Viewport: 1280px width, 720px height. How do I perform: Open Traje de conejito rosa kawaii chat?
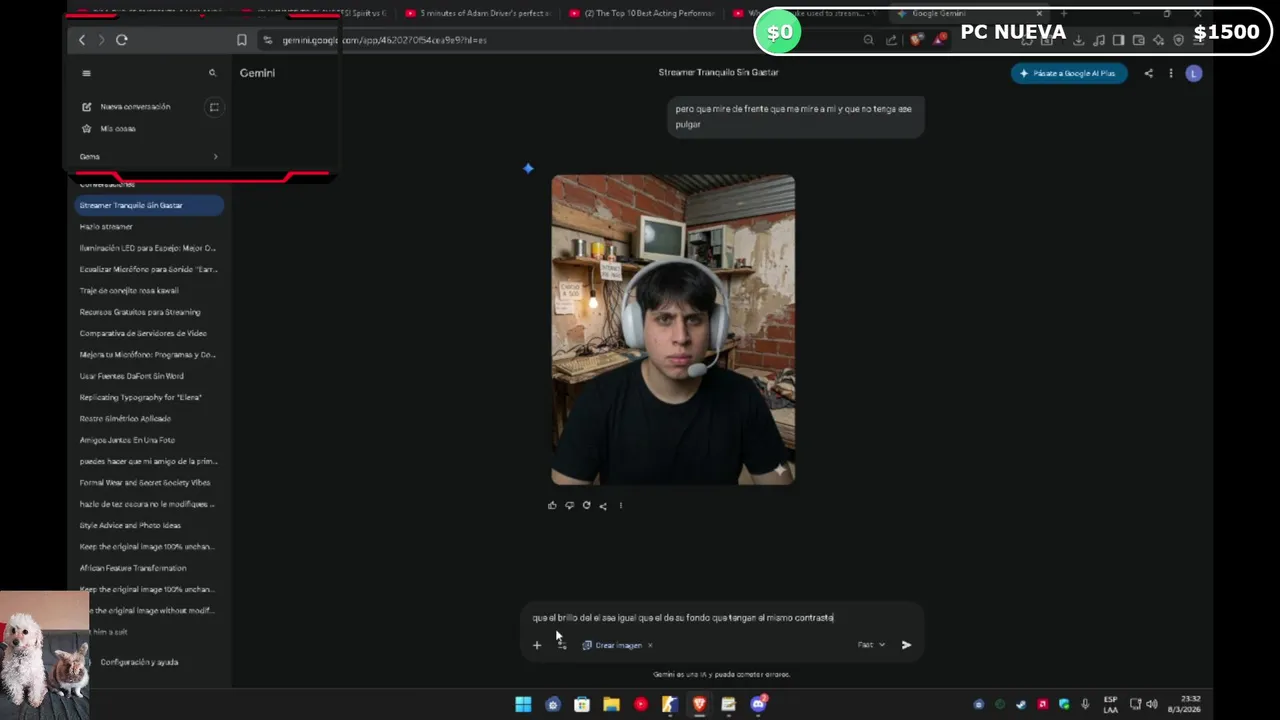(x=150, y=290)
